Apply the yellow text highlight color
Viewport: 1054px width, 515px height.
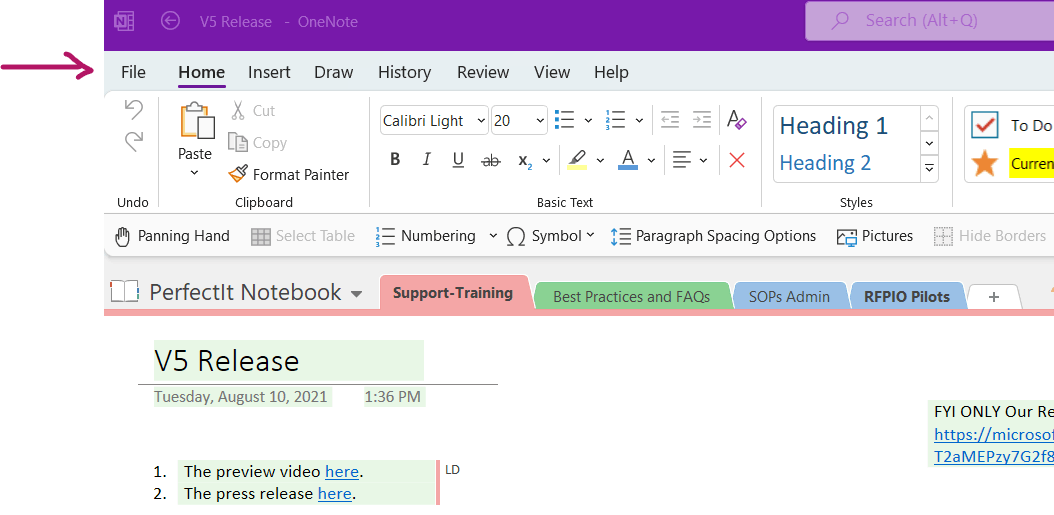[x=577, y=159]
